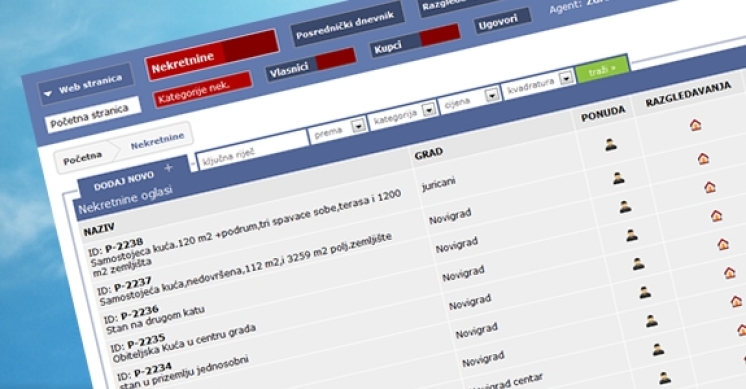746x389 pixels.
Task: Open listing Stan na drugom katu
Action: point(156,320)
